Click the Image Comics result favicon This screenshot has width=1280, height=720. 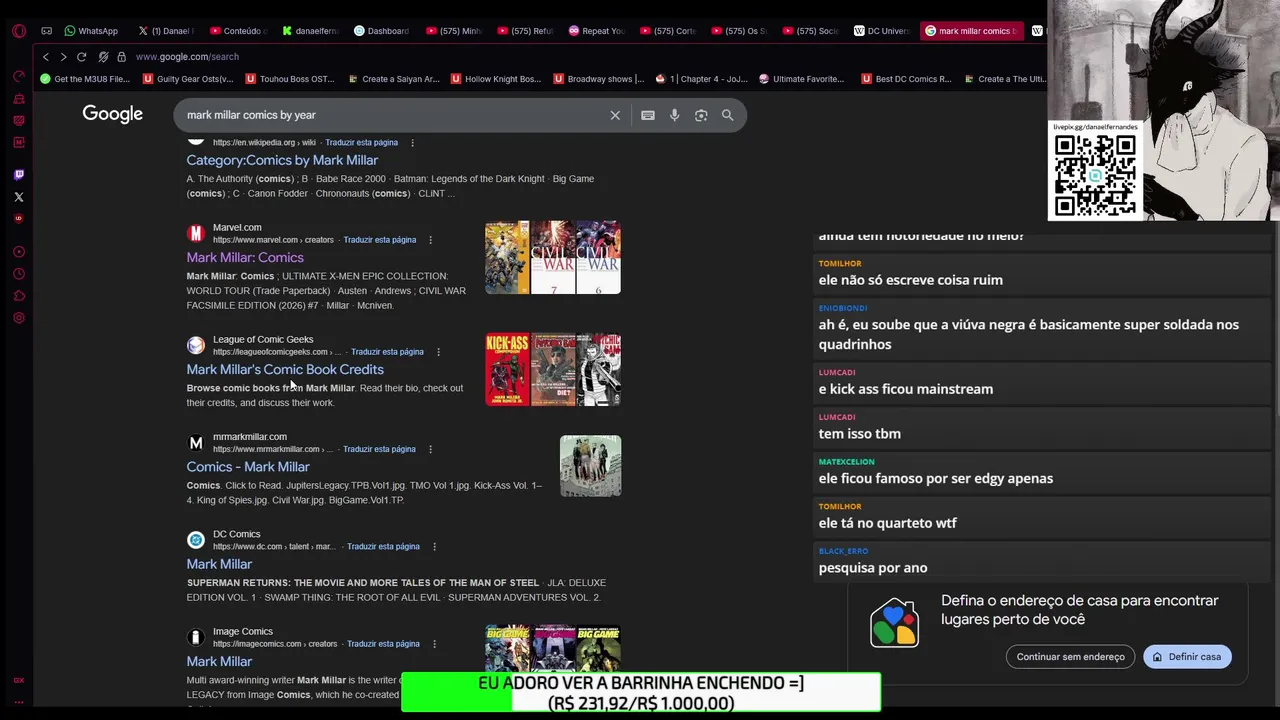(x=196, y=637)
